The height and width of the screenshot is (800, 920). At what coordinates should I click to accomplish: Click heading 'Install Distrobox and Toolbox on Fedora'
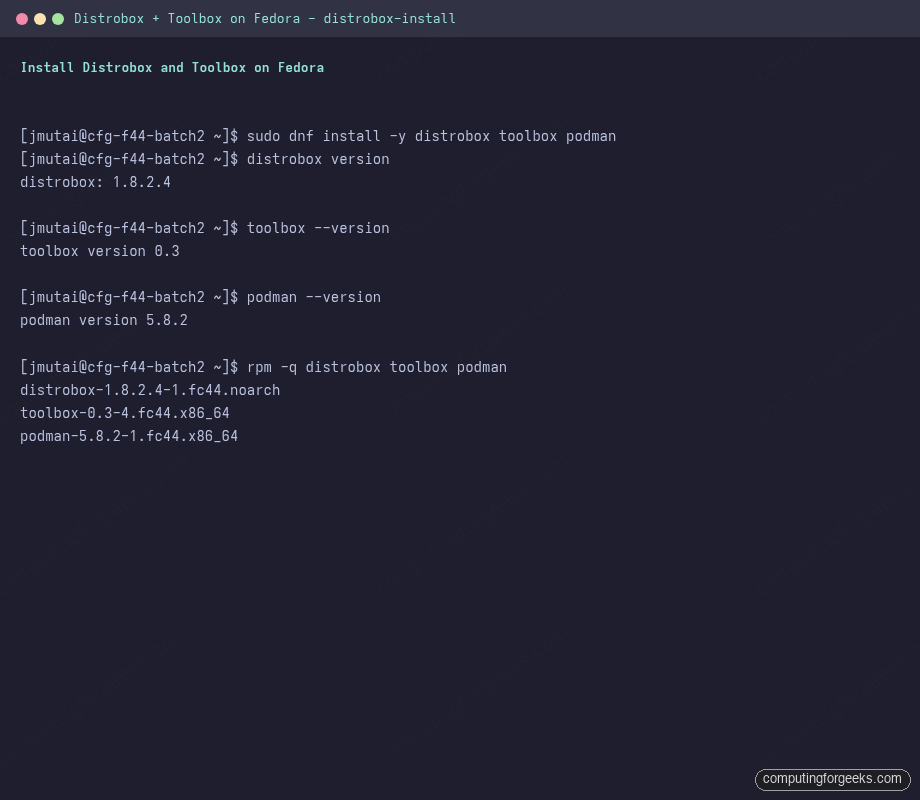(x=172, y=67)
